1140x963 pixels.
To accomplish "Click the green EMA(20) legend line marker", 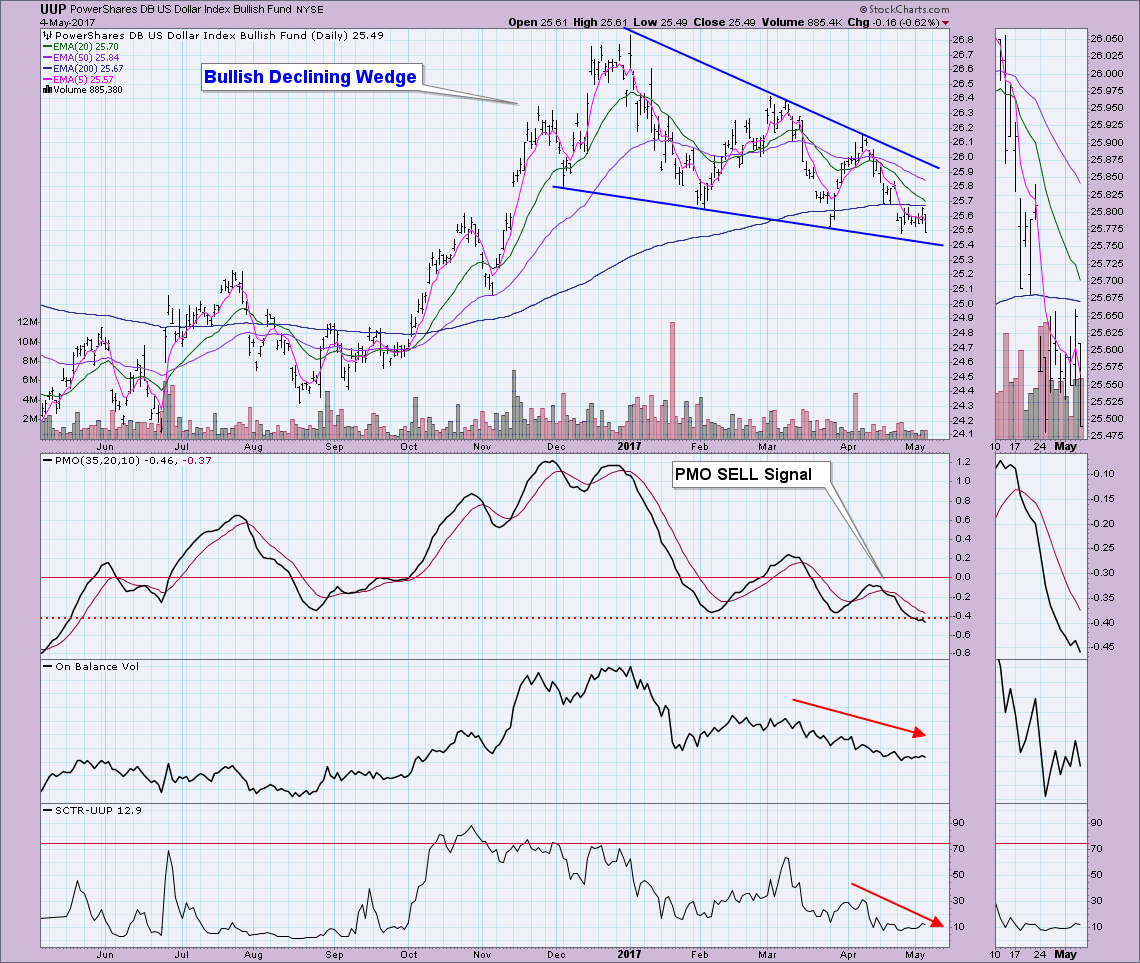I will [47, 48].
